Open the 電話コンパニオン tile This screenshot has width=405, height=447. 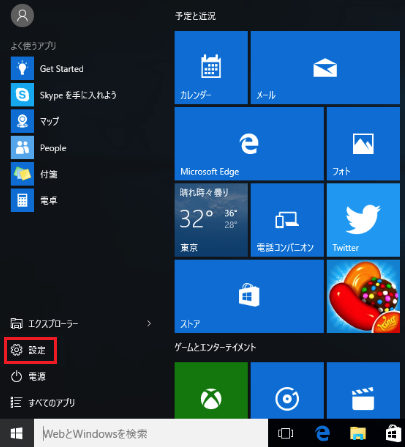(287, 220)
